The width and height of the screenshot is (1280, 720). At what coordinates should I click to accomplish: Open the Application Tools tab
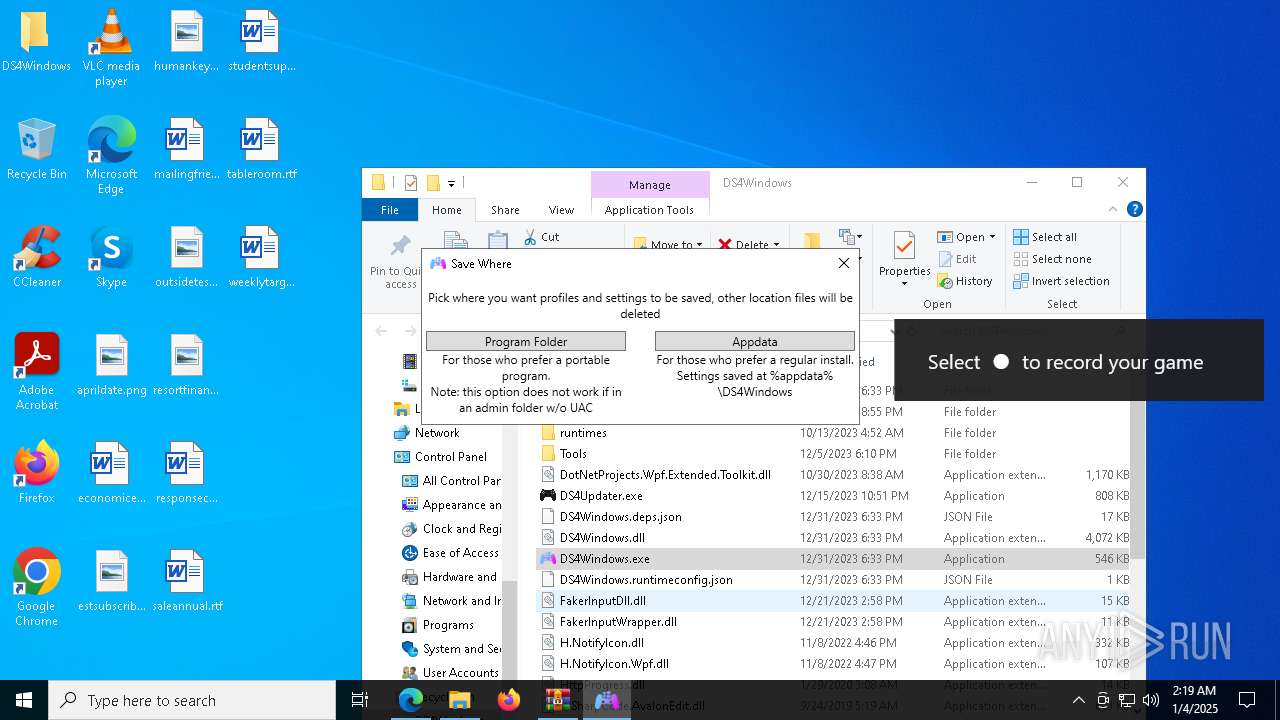[x=649, y=210]
